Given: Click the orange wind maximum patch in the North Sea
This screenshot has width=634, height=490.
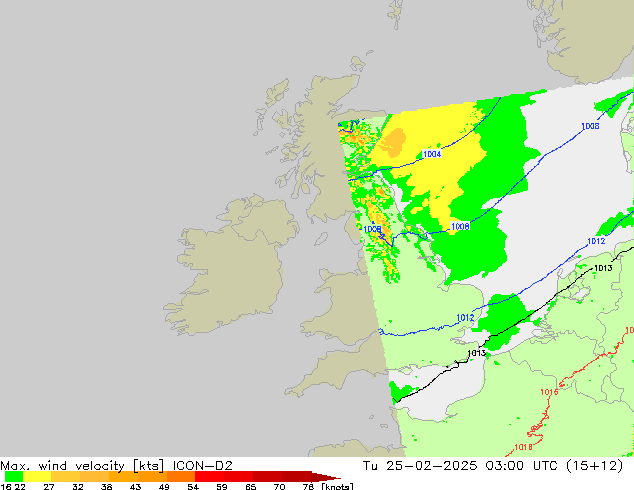Looking at the screenshot, I should pyautogui.click(x=393, y=143).
